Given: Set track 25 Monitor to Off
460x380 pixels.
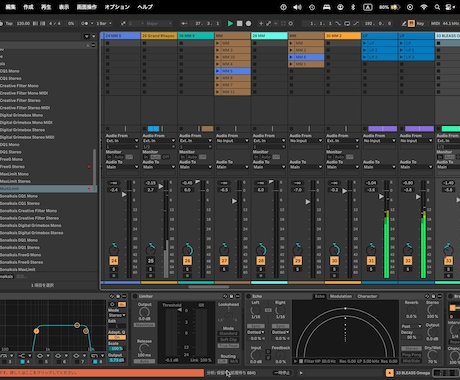Looking at the screenshot, I should (166, 157).
